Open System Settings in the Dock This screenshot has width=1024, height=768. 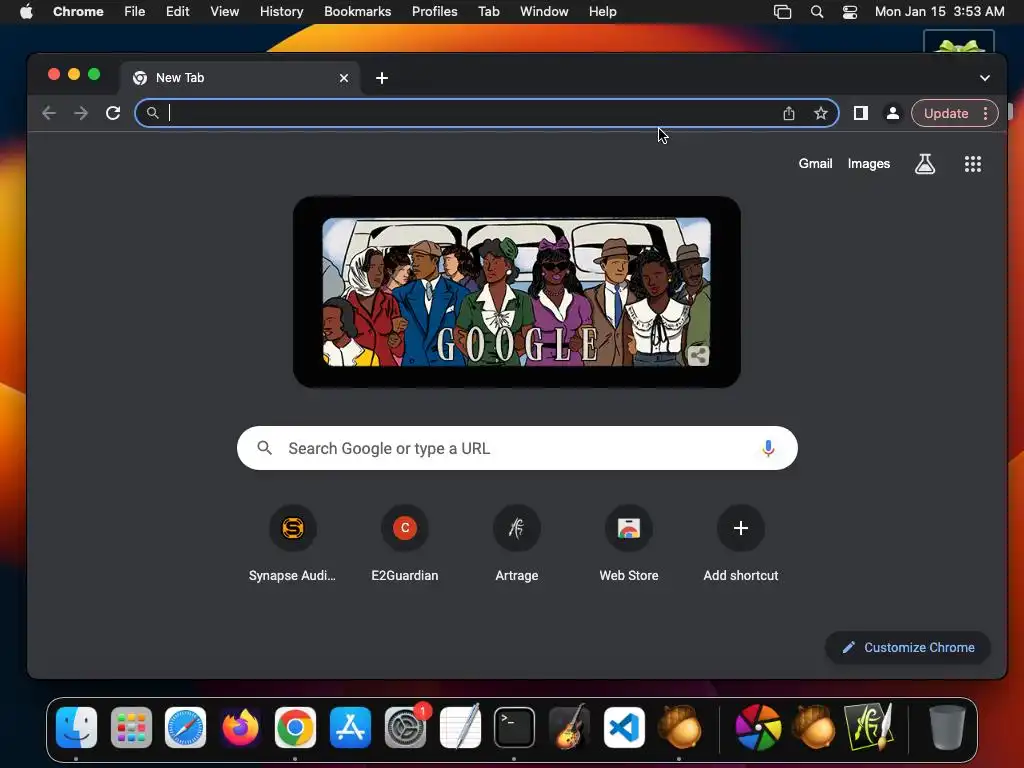[x=406, y=727]
